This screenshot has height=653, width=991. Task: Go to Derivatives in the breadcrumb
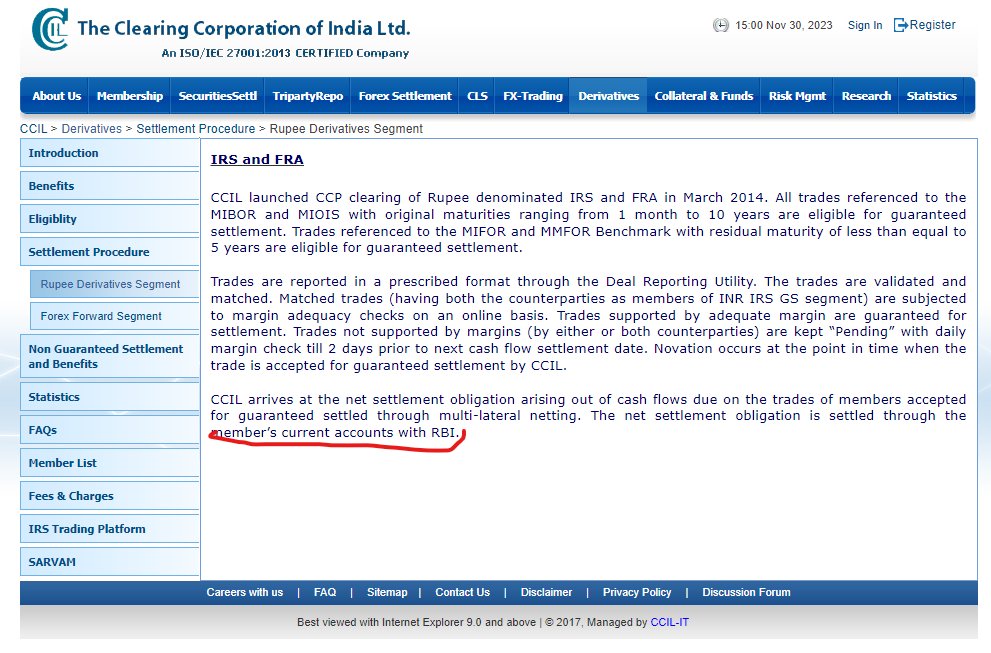[92, 129]
